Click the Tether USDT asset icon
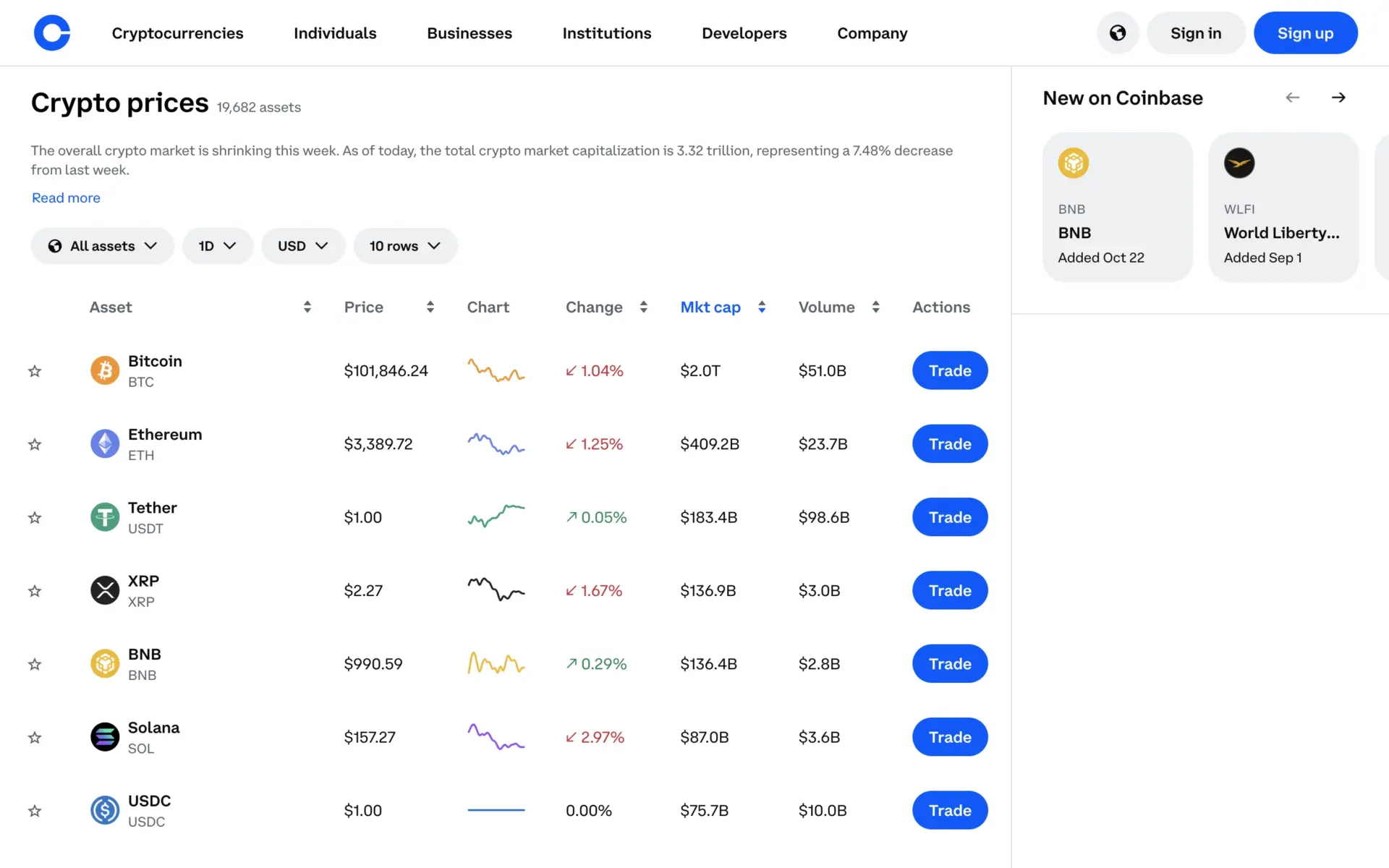1389x868 pixels. (105, 516)
